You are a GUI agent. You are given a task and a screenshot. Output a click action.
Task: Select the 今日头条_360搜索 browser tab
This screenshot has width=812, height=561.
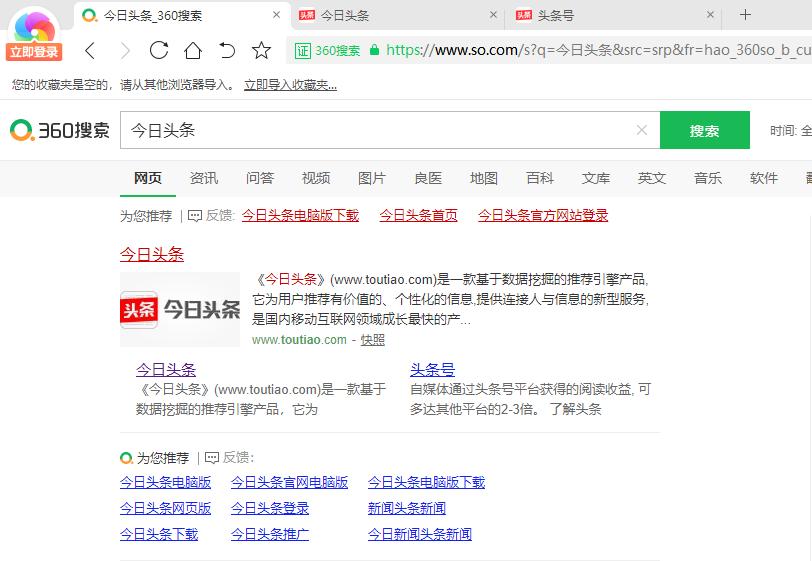point(181,16)
